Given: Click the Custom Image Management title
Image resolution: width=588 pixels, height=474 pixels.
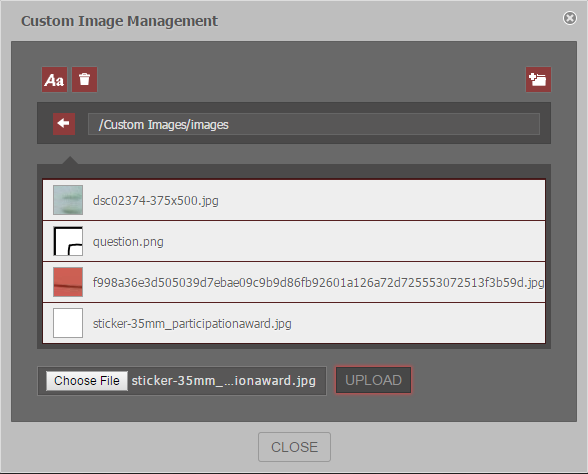Looking at the screenshot, I should [x=119, y=21].
